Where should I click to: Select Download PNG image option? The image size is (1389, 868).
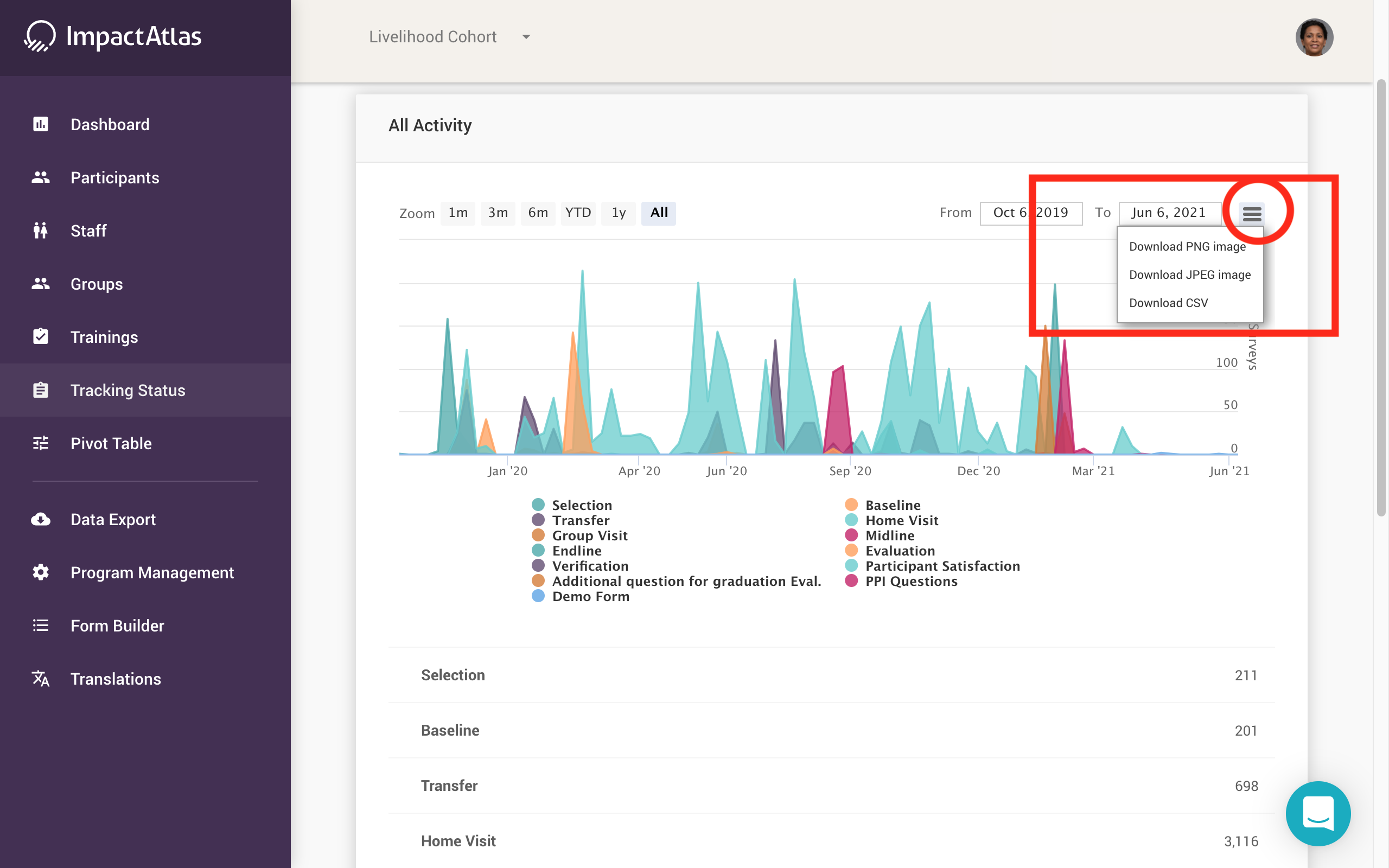(x=1187, y=246)
